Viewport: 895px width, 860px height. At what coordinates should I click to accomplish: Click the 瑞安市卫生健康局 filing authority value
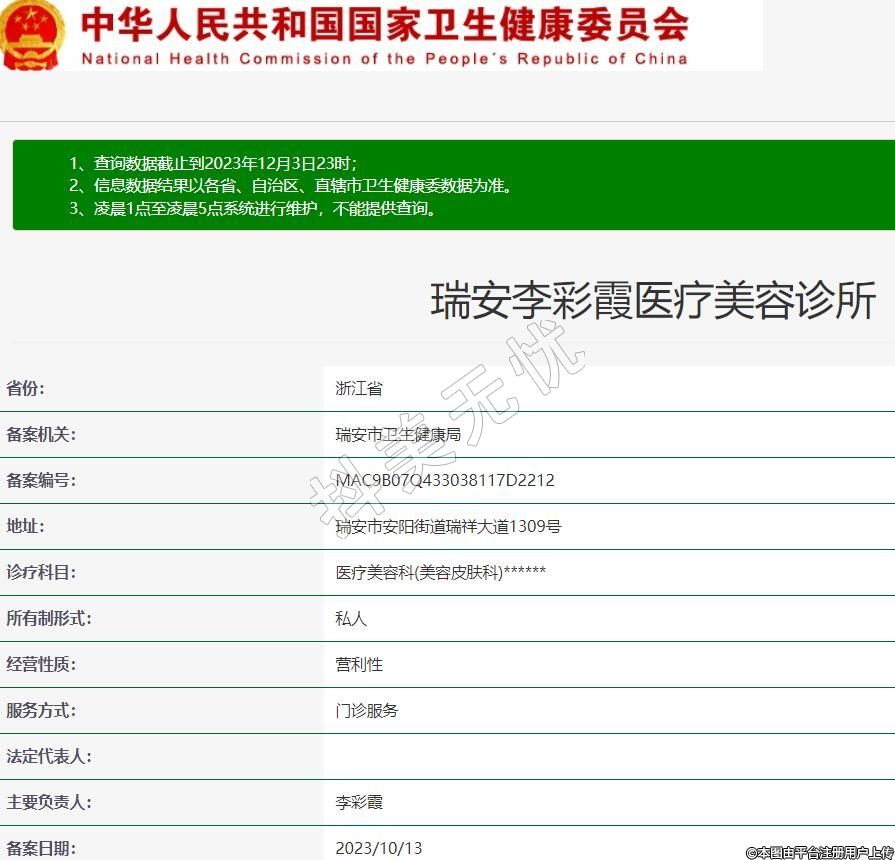pos(398,435)
